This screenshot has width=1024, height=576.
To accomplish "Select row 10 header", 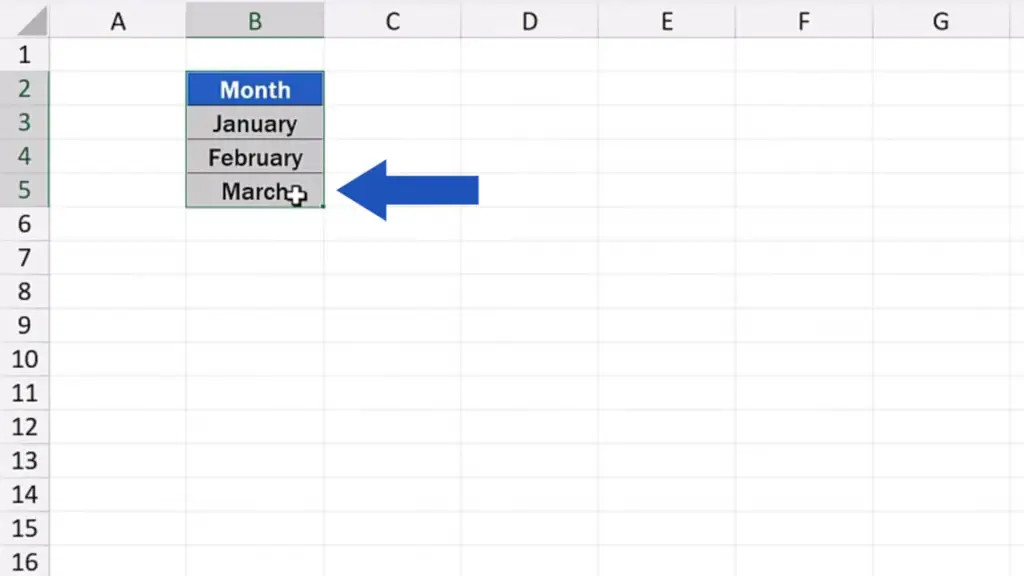I will (24, 359).
